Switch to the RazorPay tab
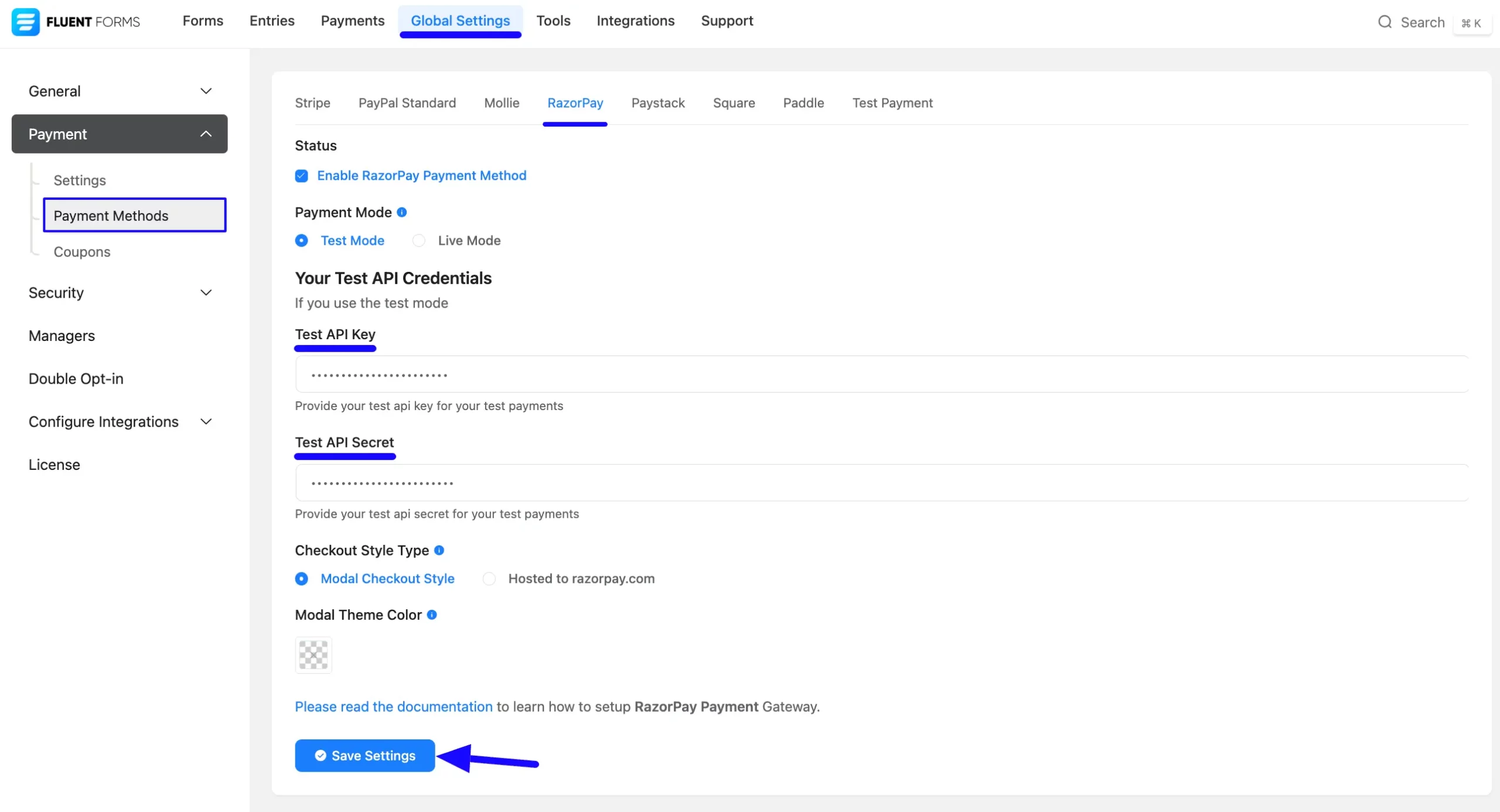1500x812 pixels. [x=575, y=103]
